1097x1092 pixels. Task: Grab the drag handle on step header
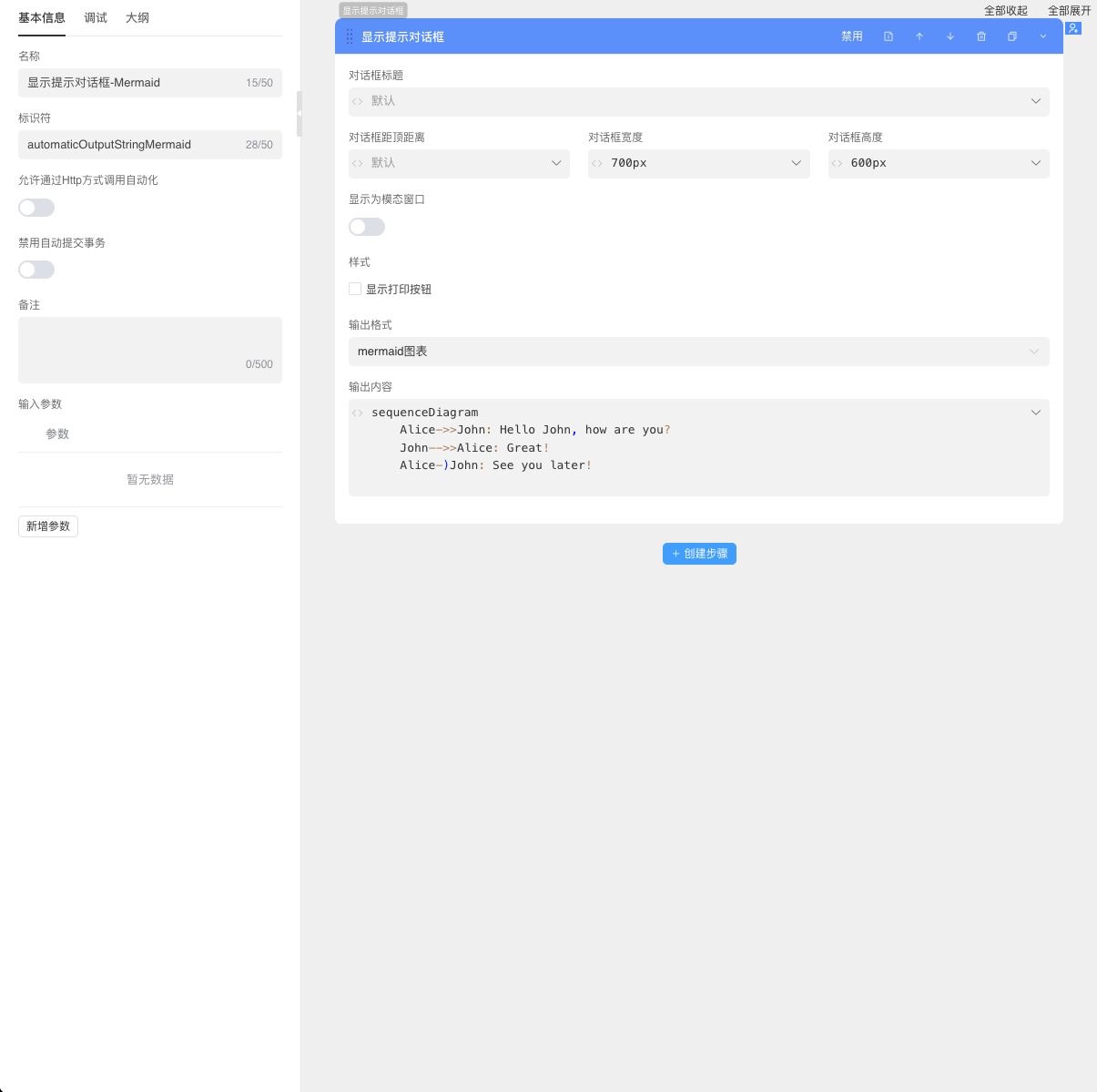[350, 36]
